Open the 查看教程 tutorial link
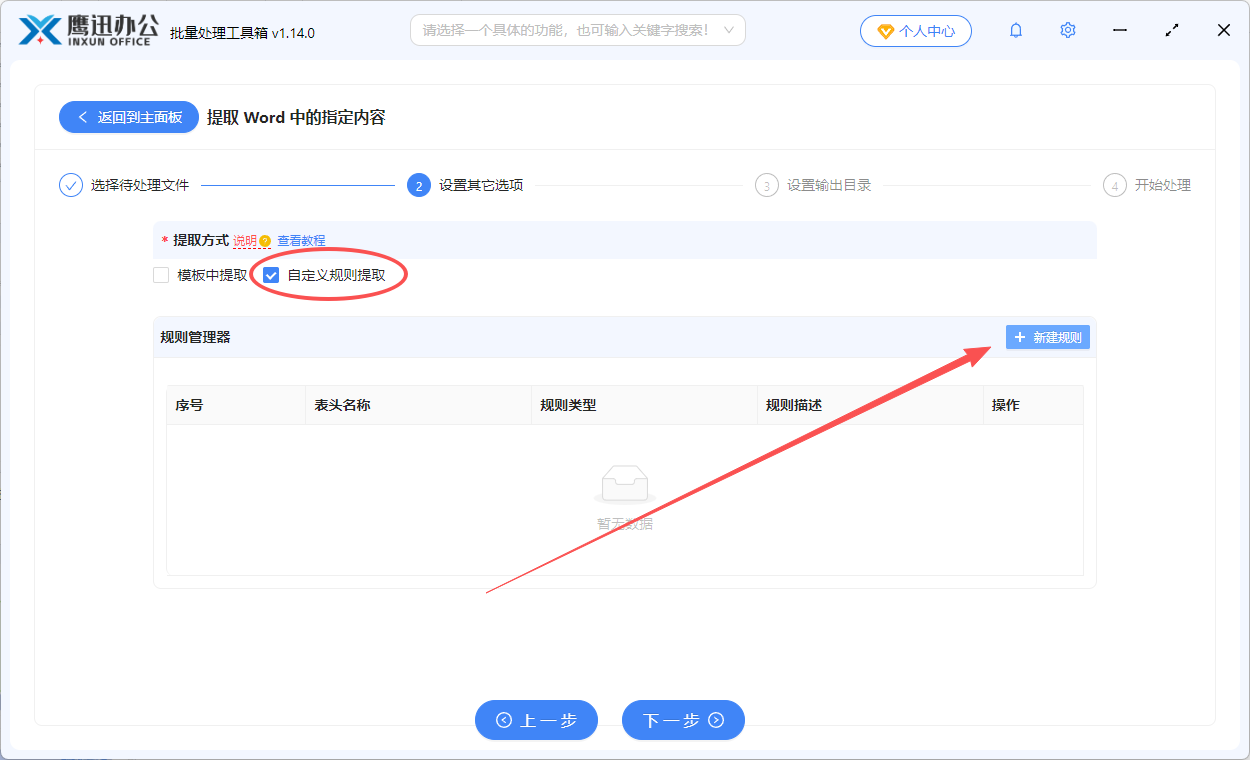Screen dimensions: 1250x760 point(301,241)
